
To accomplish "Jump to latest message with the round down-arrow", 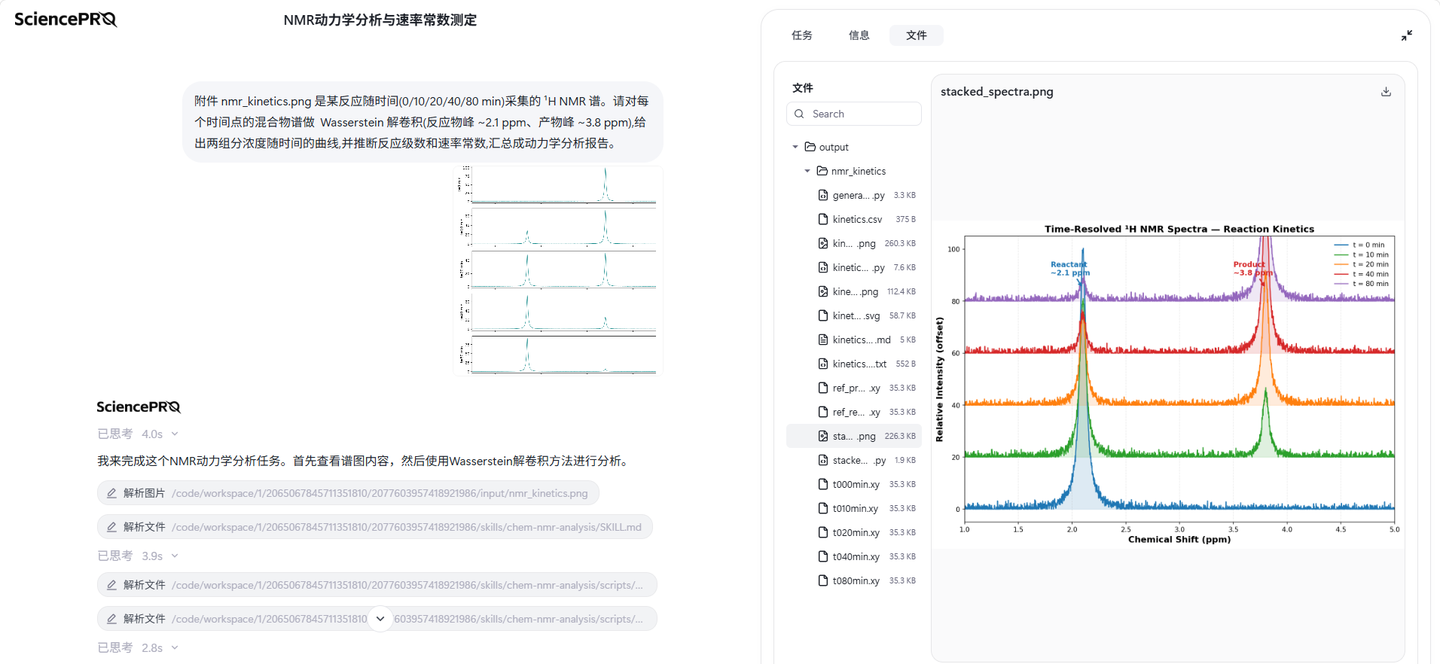I will click(x=380, y=619).
